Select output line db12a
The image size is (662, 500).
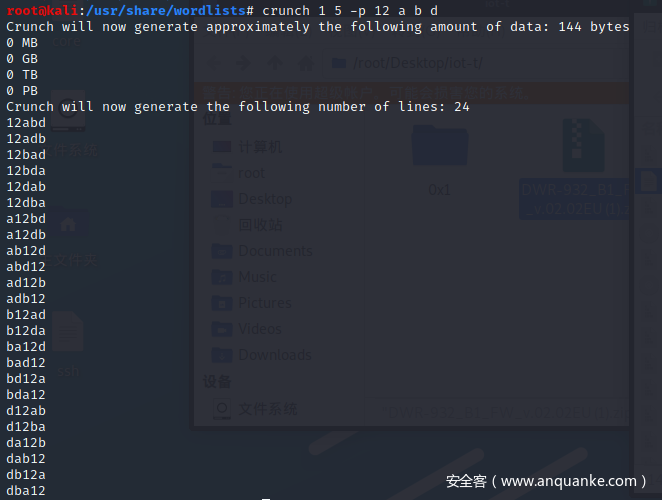pos(26,476)
